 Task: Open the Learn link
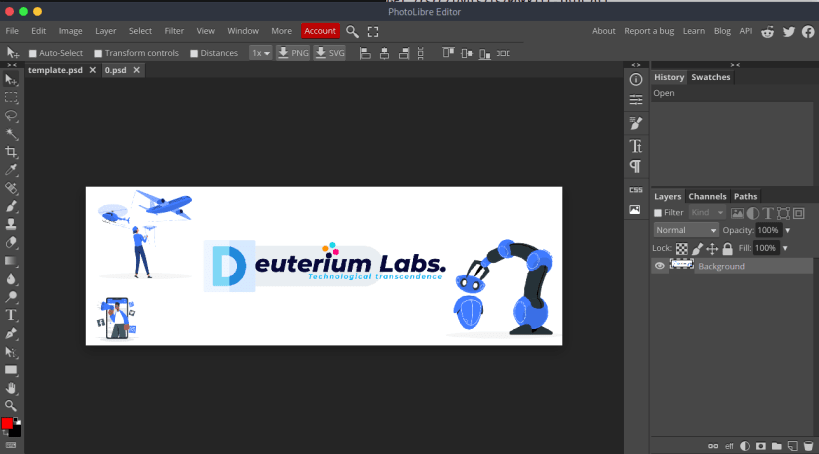click(x=694, y=31)
